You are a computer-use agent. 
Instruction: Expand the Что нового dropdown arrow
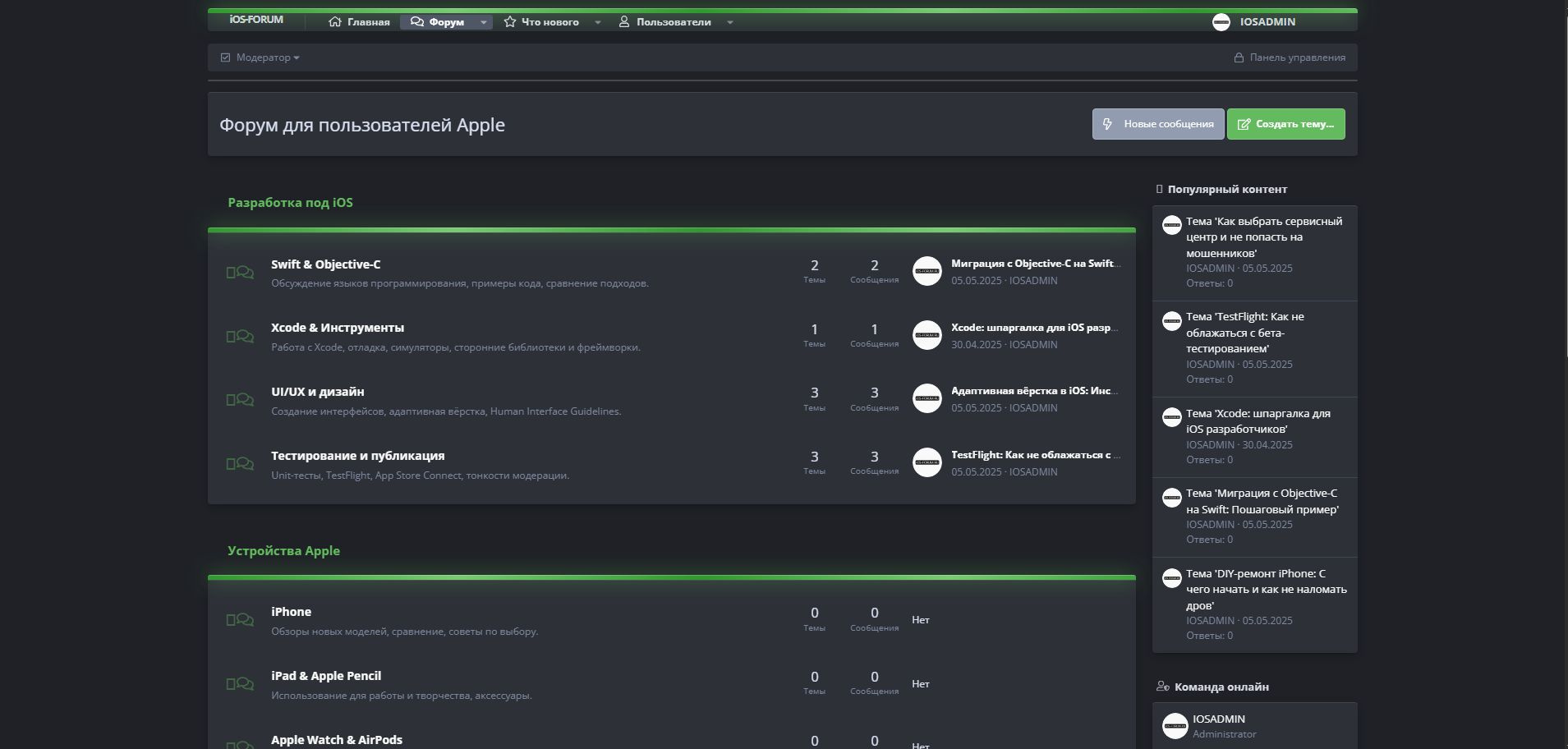click(x=598, y=22)
